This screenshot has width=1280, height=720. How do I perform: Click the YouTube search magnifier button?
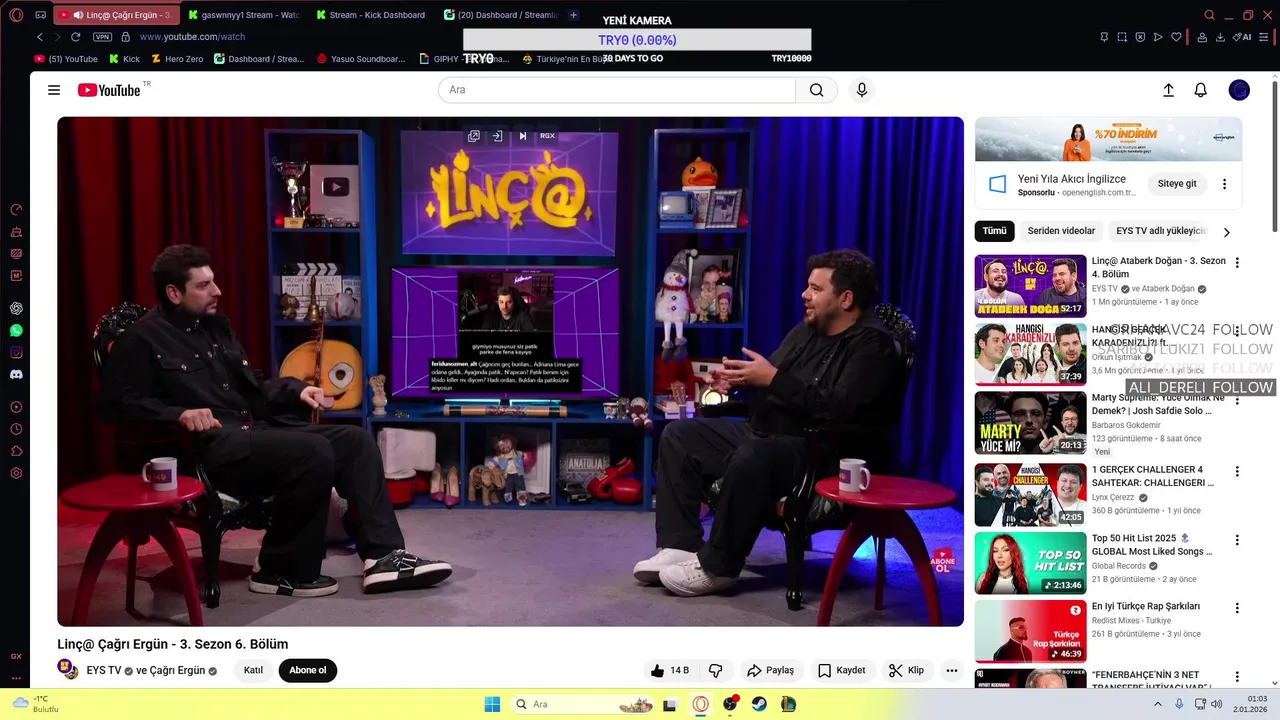pyautogui.click(x=817, y=90)
